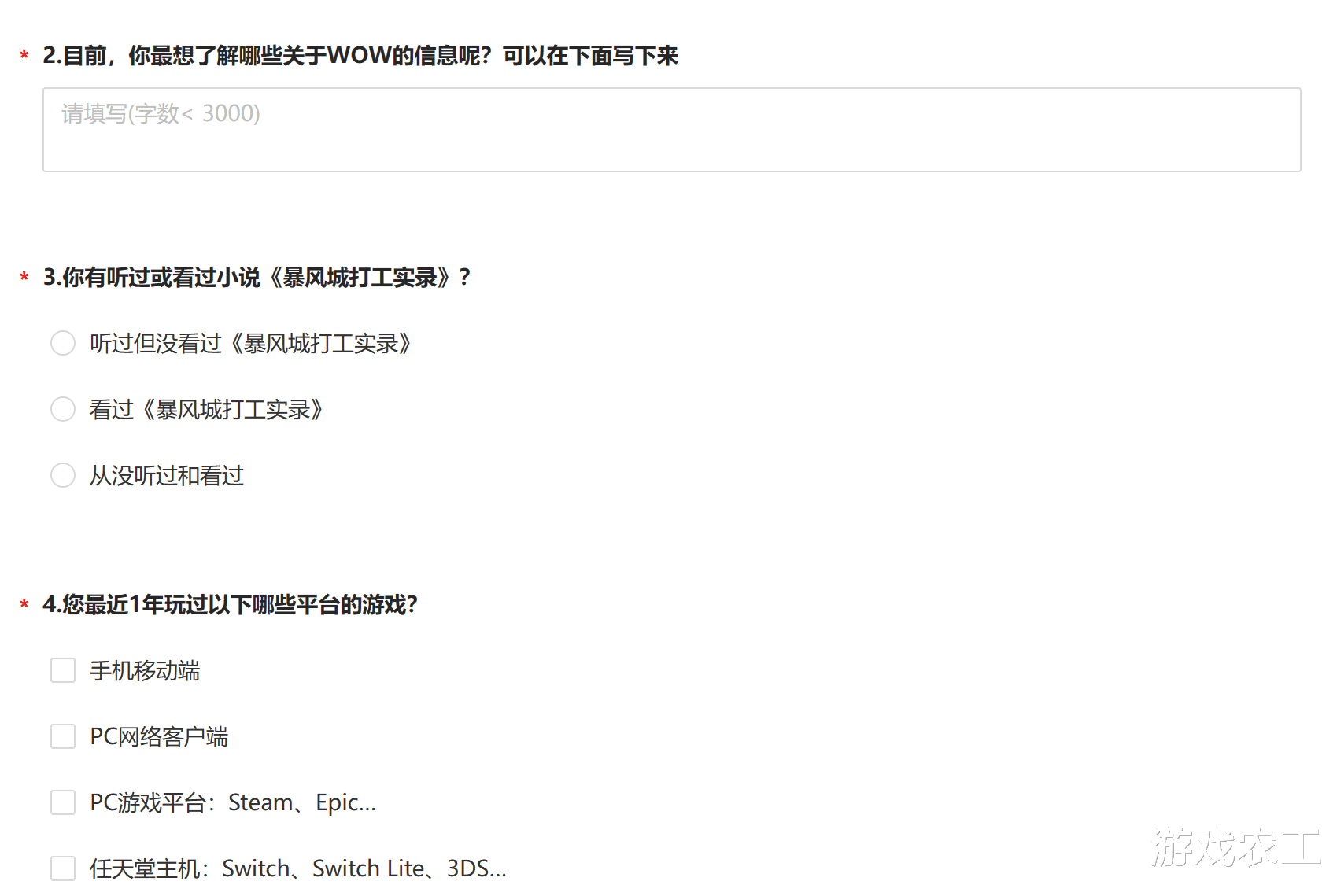Choose radio circle for 从没听过和看过
The image size is (1344, 896).
click(x=63, y=475)
